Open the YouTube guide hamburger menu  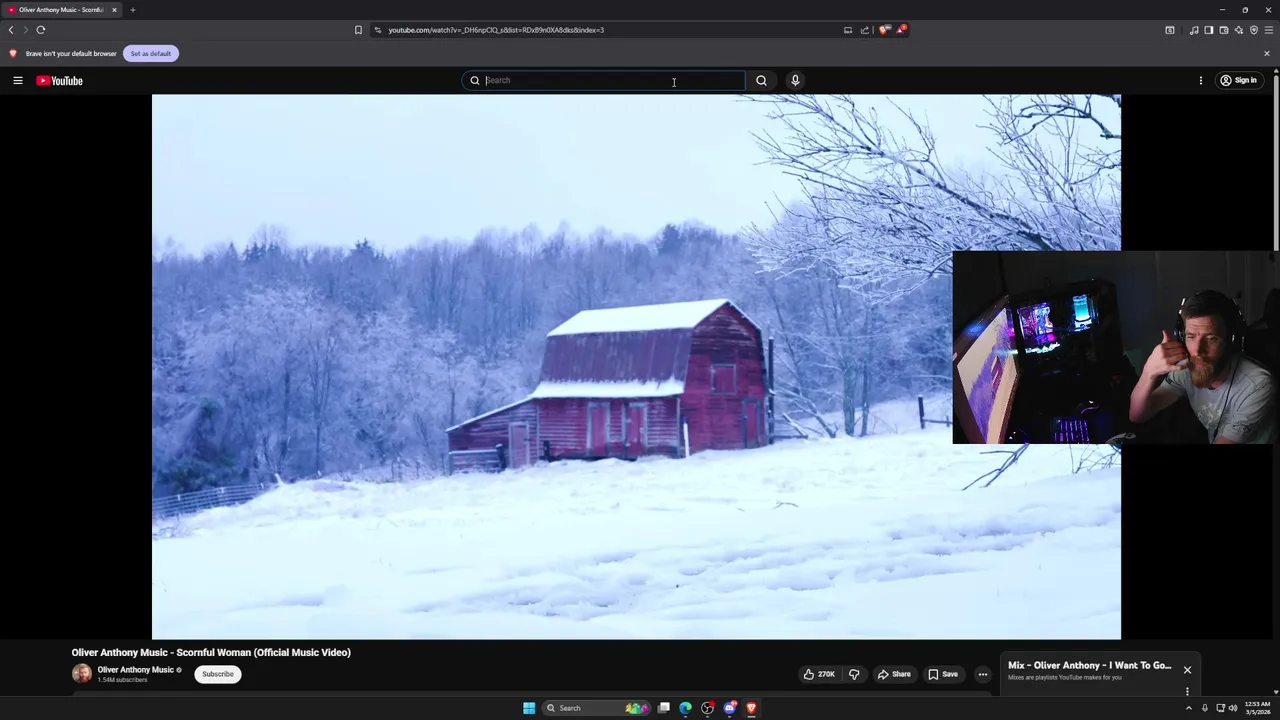click(x=18, y=80)
